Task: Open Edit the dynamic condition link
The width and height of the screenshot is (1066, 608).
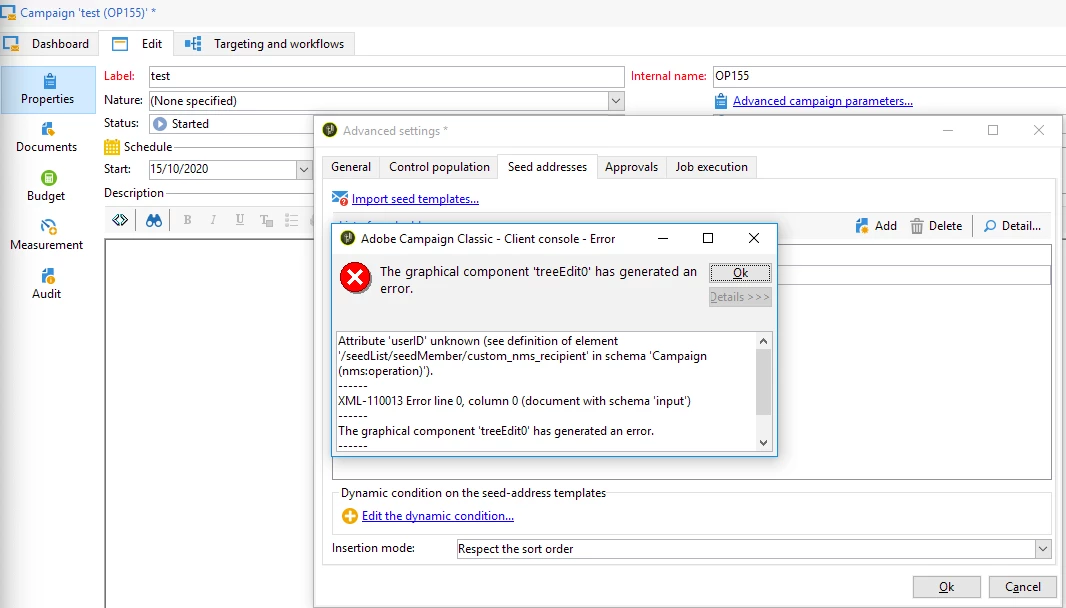Action: click(438, 516)
